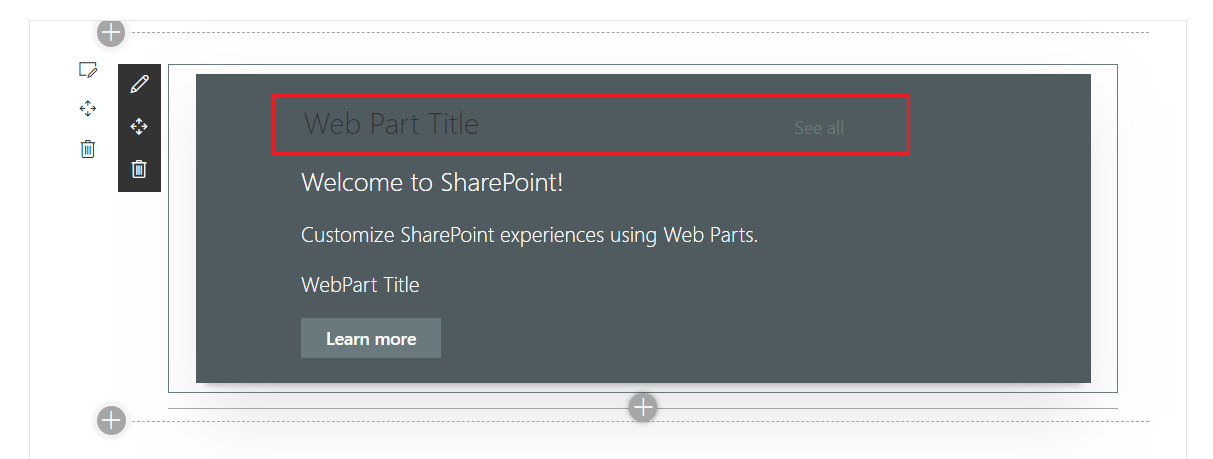Select the Welcome to SharePoint! heading

click(x=432, y=183)
